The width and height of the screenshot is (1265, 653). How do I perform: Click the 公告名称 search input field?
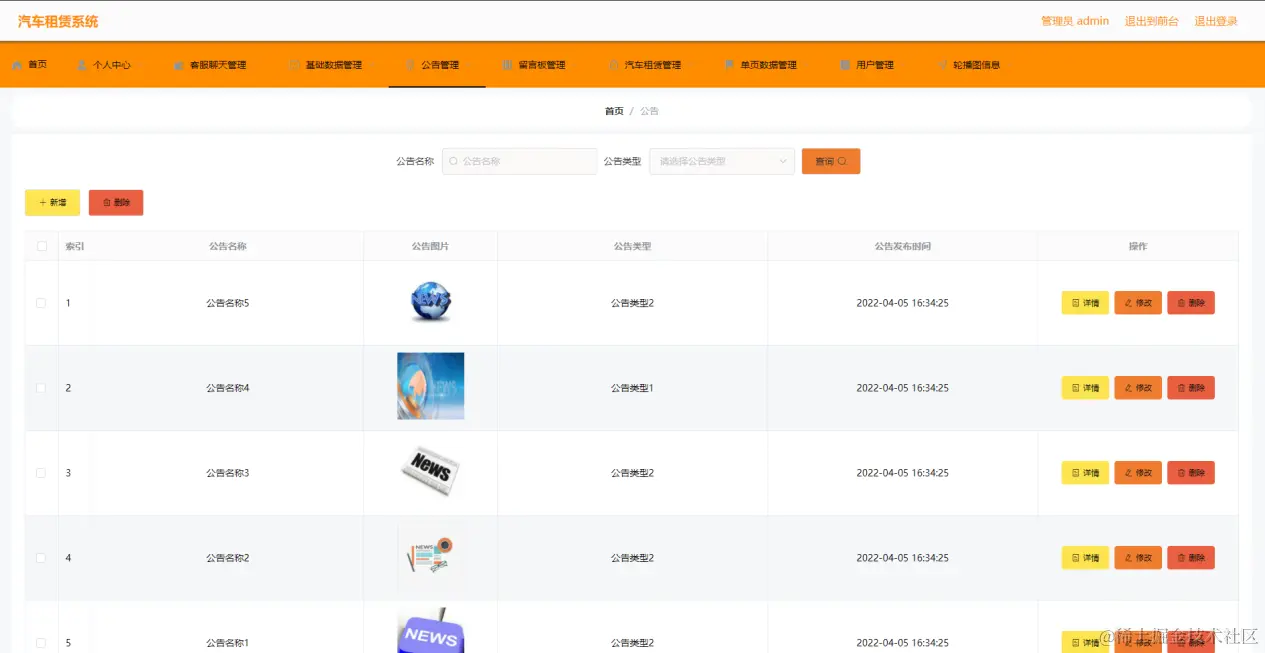tap(519, 161)
